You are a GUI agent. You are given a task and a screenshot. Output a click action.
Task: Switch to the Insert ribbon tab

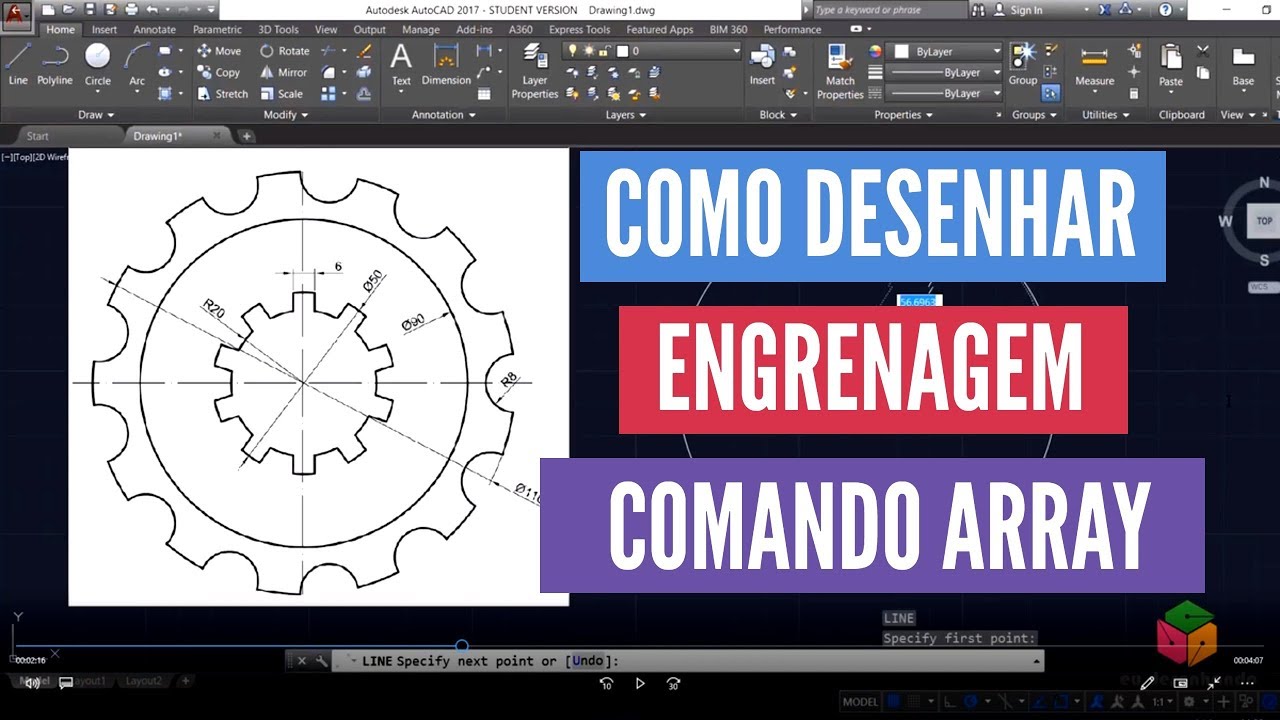point(104,30)
